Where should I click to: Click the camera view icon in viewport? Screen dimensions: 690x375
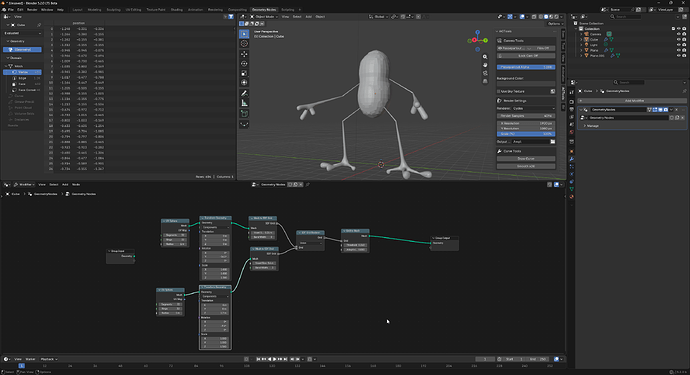[x=485, y=73]
